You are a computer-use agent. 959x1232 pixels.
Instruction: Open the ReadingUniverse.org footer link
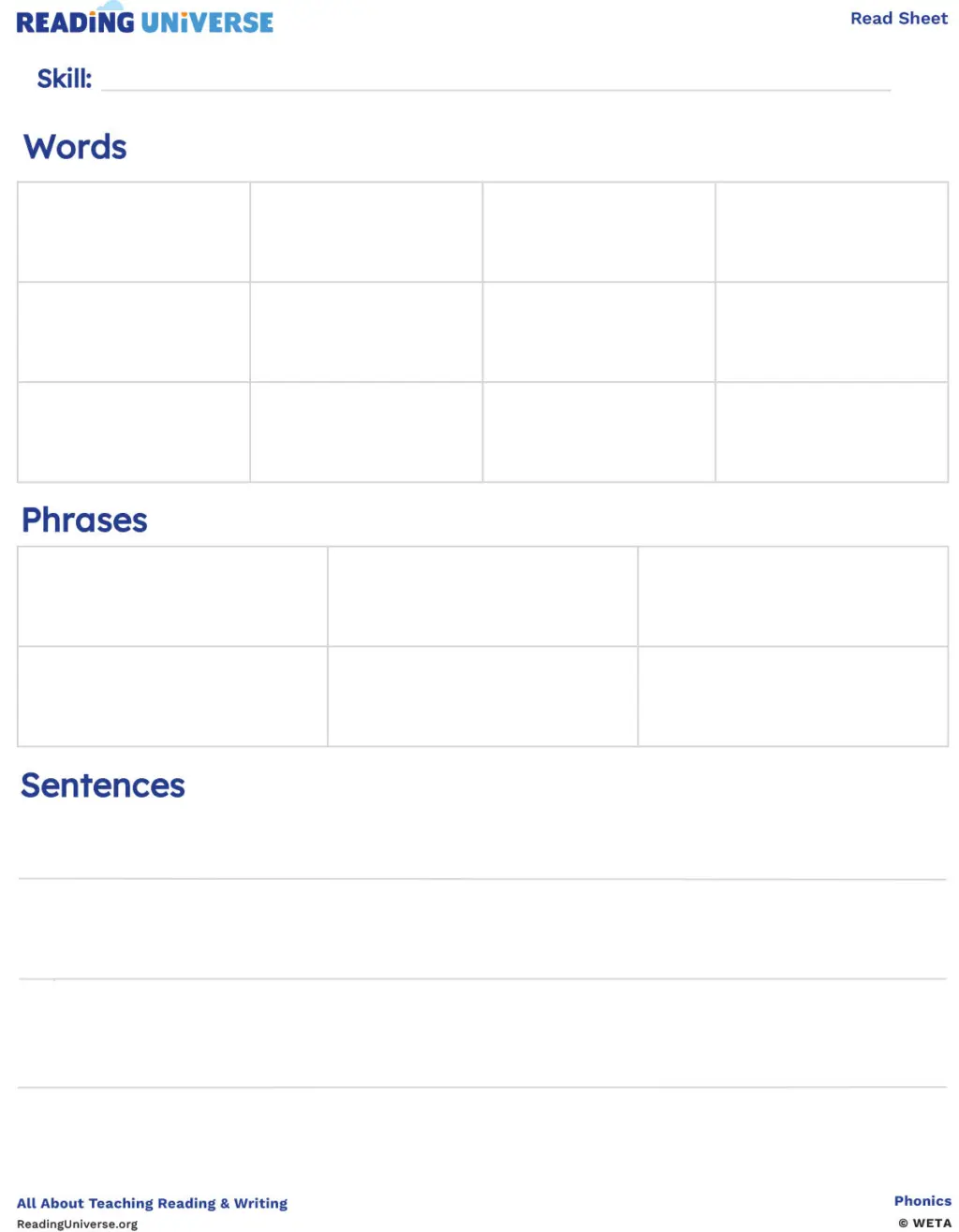pos(77,1224)
